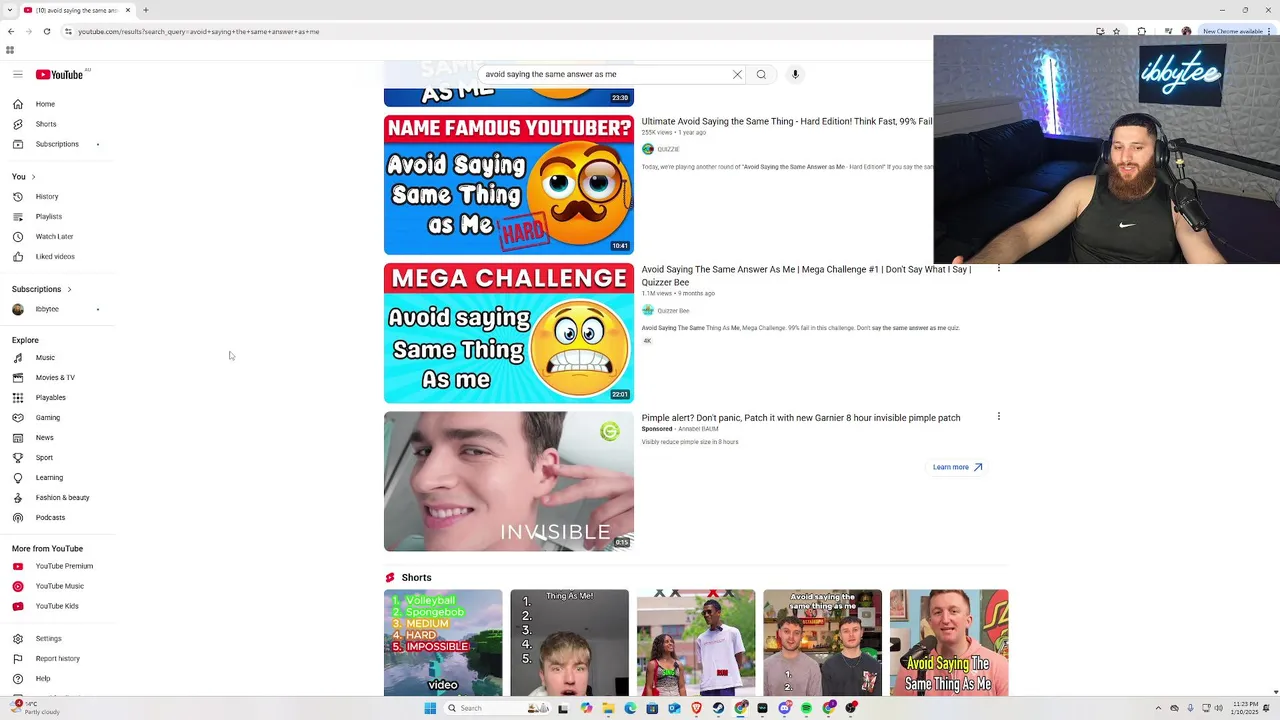This screenshot has height=720, width=1280.
Task: Open the Volleyball Spongebob short
Action: 443,642
